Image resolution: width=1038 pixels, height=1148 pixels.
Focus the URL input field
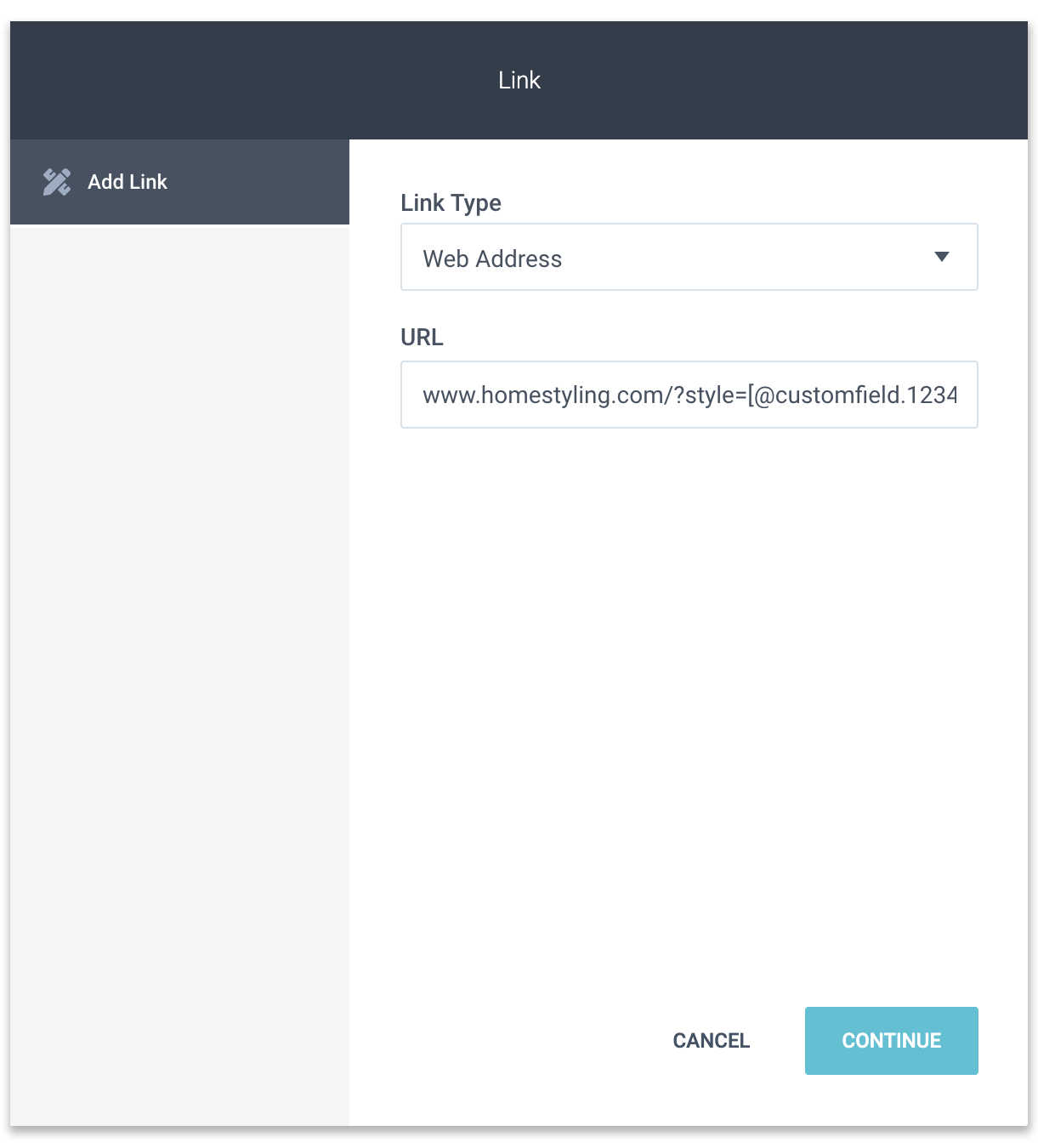click(x=689, y=395)
